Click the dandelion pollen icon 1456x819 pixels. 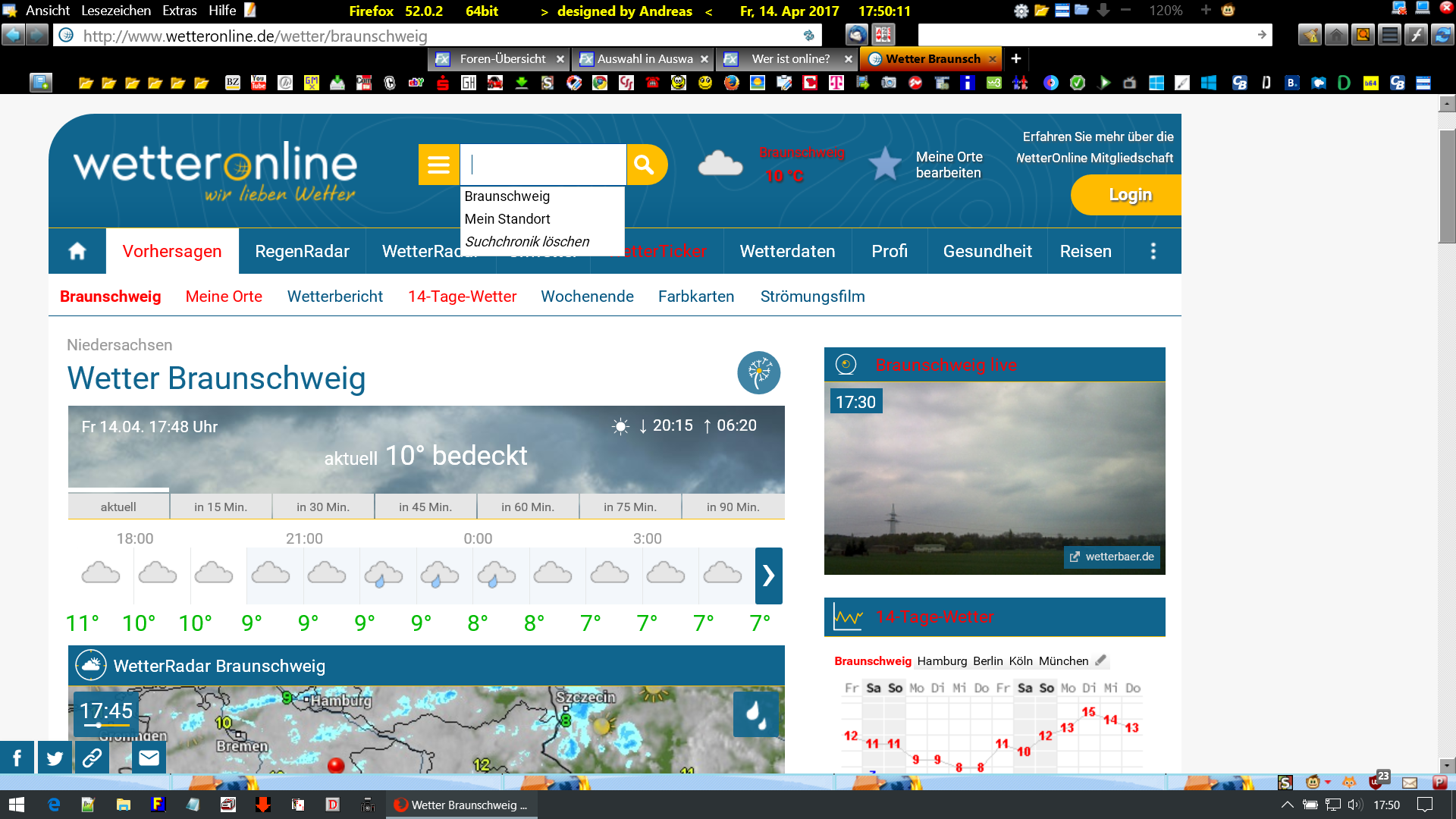(x=758, y=372)
